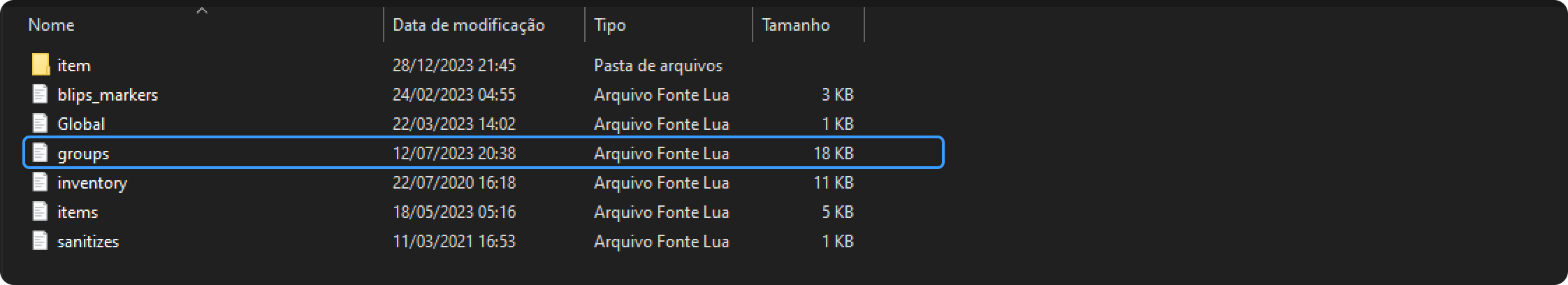Select the inventory file name
1568x285 pixels.
tap(92, 182)
